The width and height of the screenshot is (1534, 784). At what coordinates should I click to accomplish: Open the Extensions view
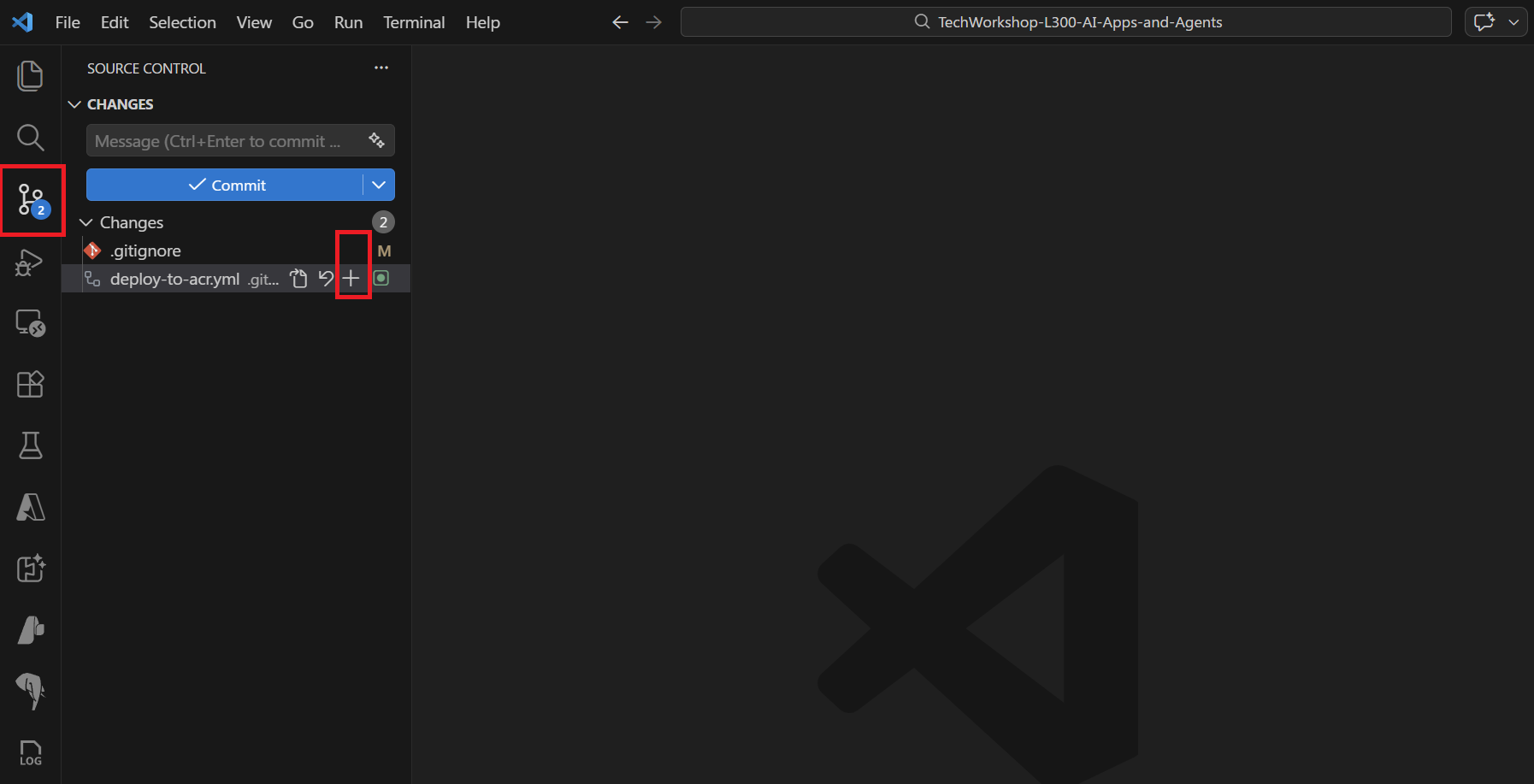[x=30, y=385]
